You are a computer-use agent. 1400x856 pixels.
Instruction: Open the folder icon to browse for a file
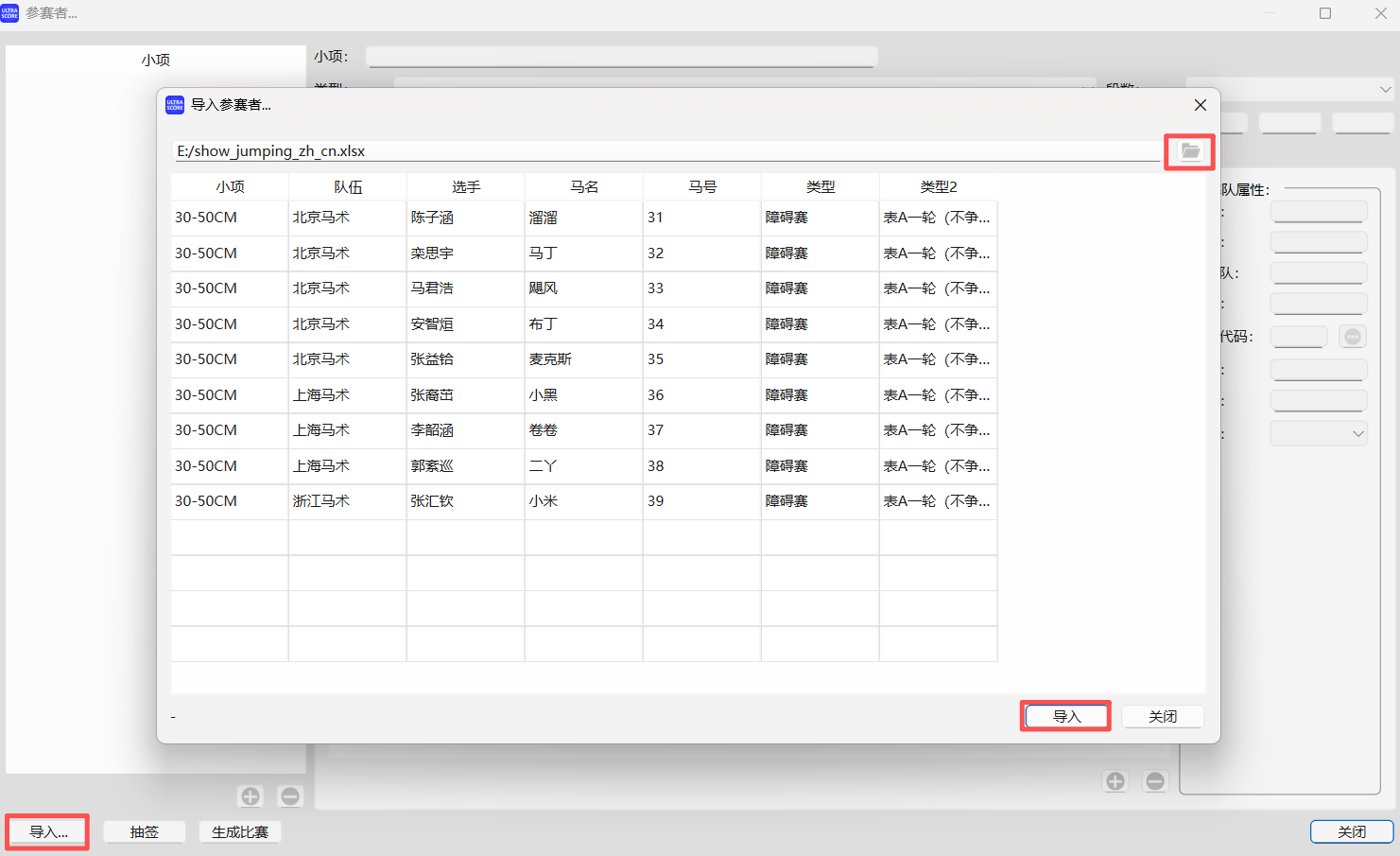coord(1189,151)
